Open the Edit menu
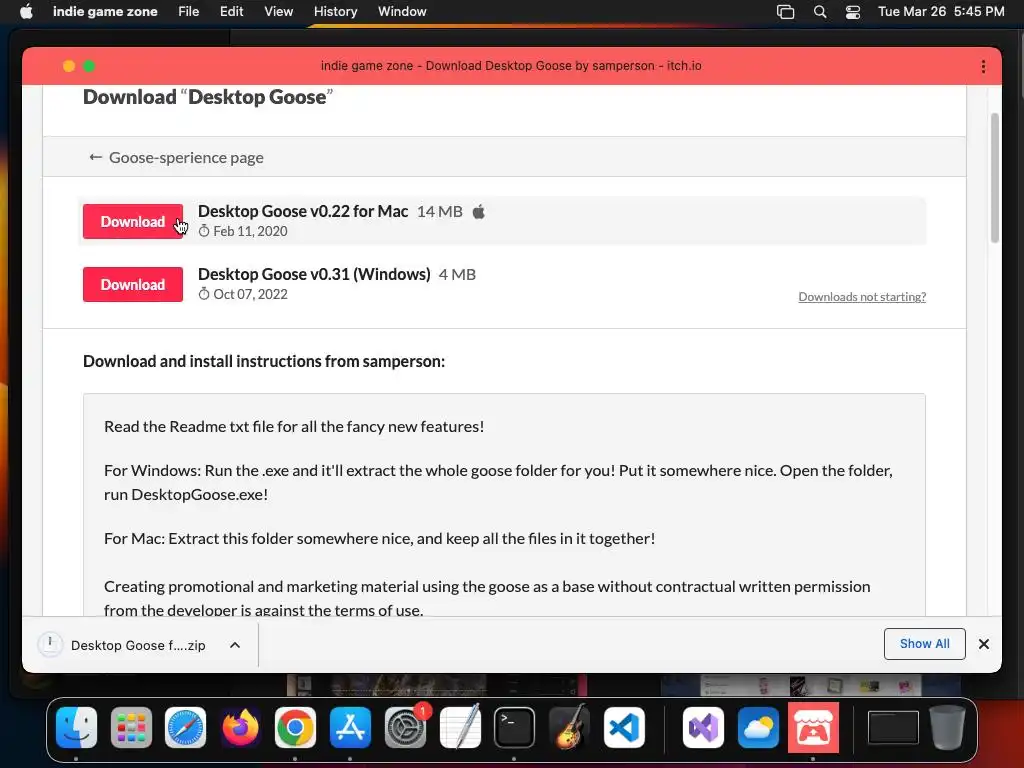Screen dimensions: 1024x768 point(231,12)
